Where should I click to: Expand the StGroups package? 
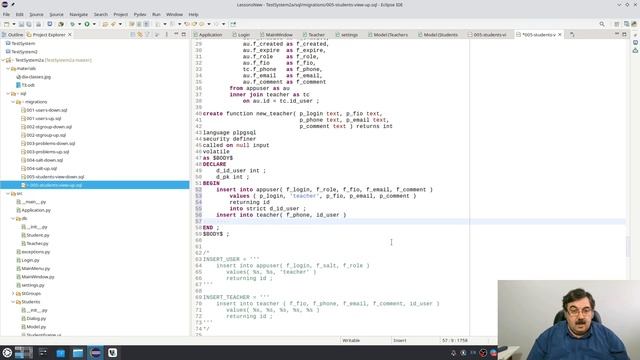(x=13, y=293)
